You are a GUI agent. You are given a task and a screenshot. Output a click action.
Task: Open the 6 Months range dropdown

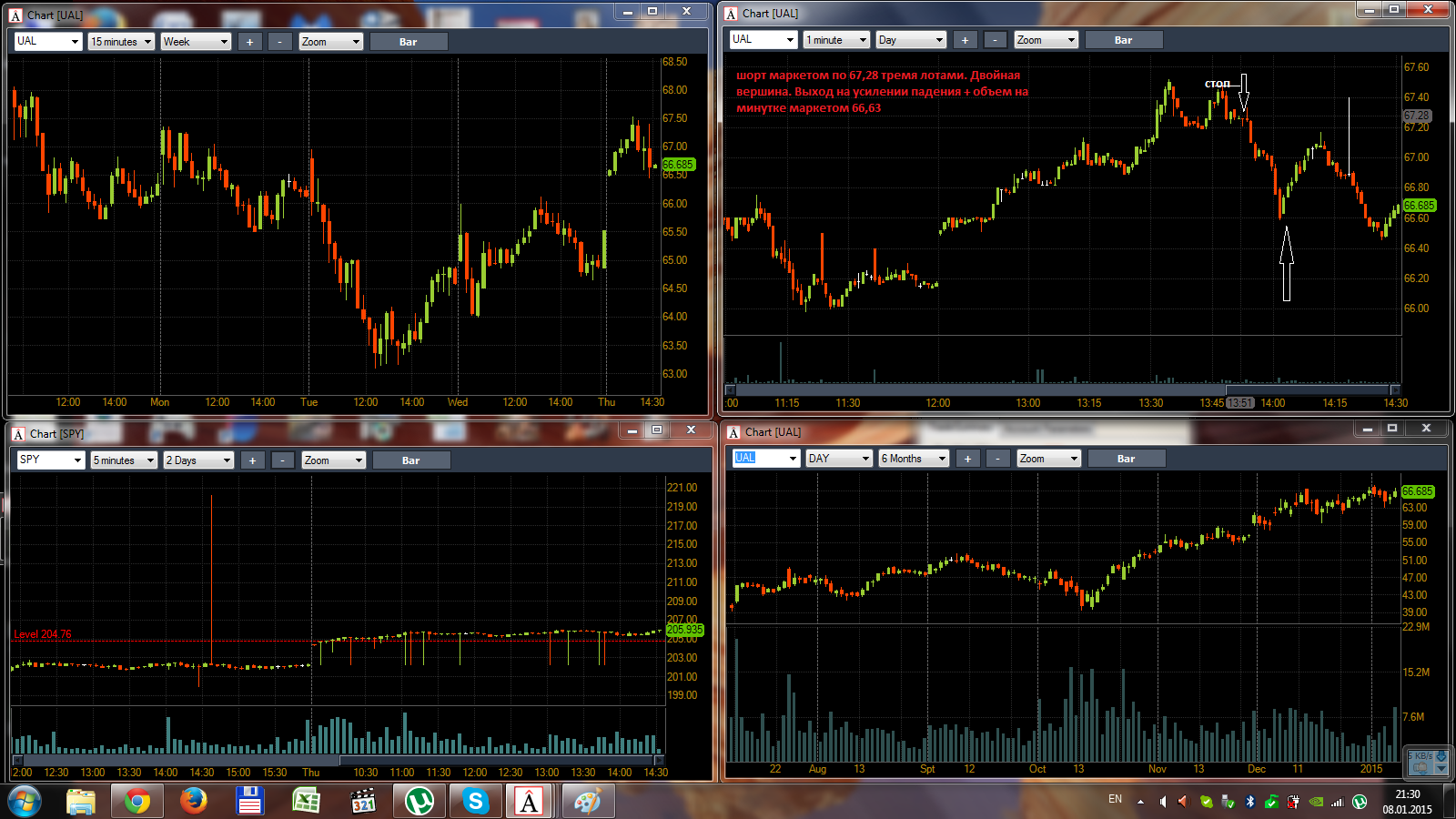(914, 459)
